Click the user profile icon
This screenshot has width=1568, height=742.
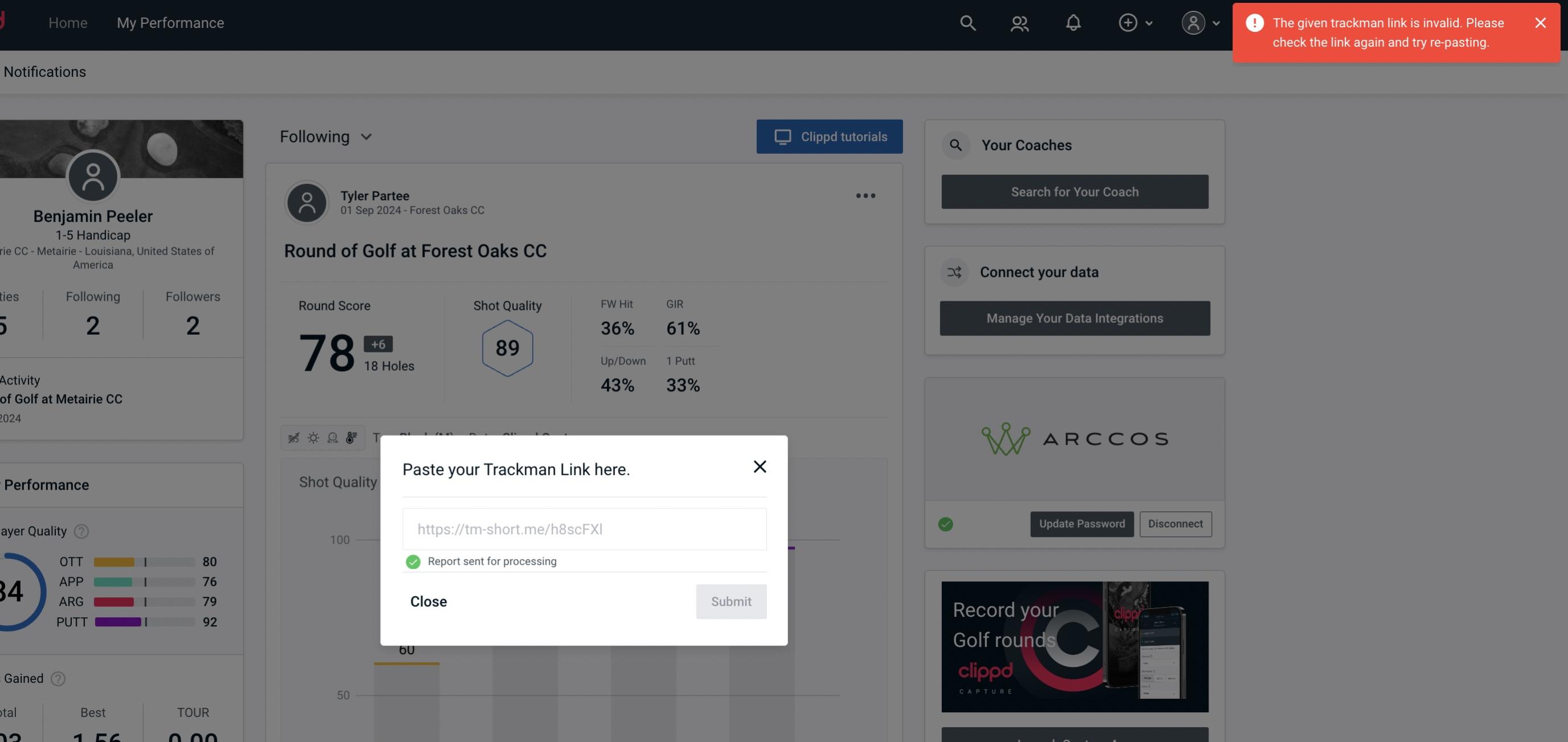click(1192, 22)
